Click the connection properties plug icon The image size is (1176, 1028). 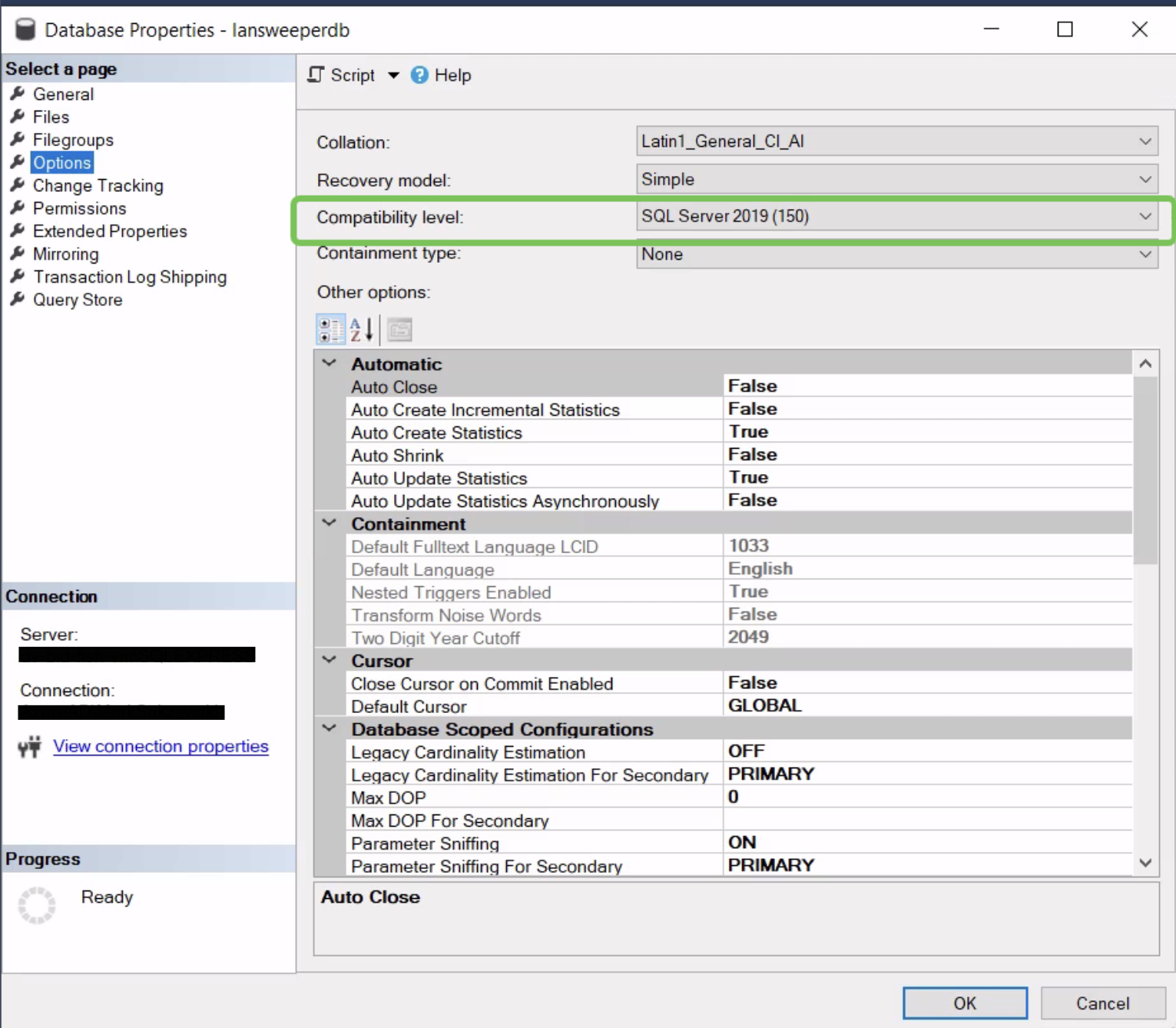point(30,746)
